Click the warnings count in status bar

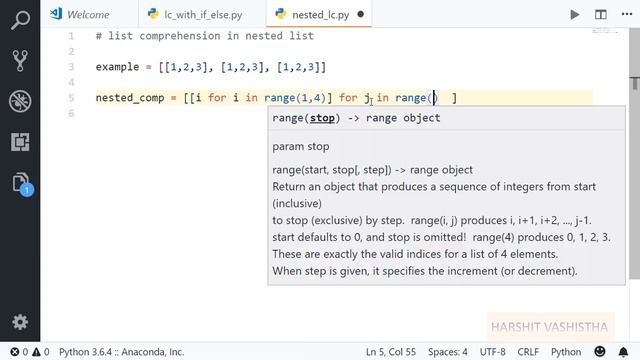click(41, 352)
